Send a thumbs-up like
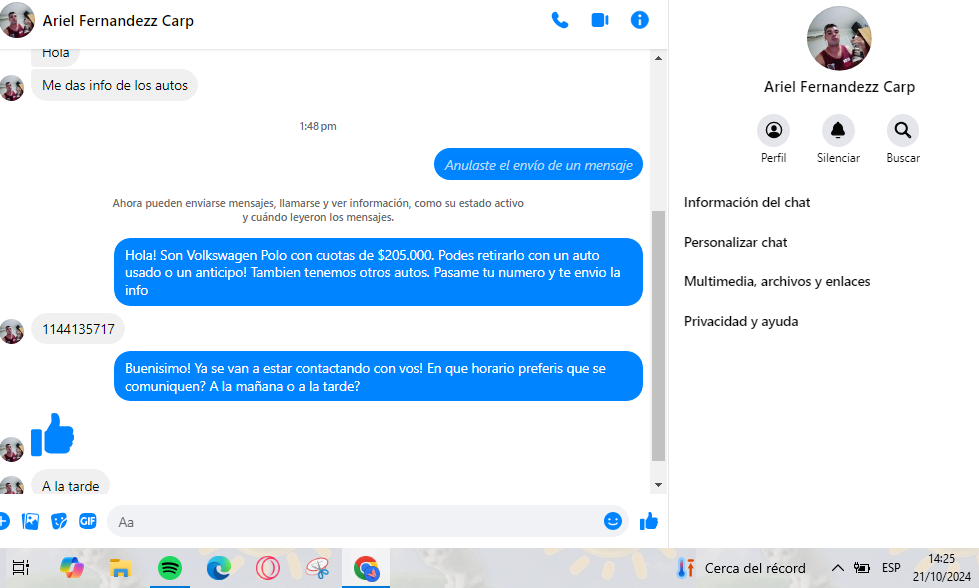This screenshot has width=979, height=588. click(x=649, y=521)
